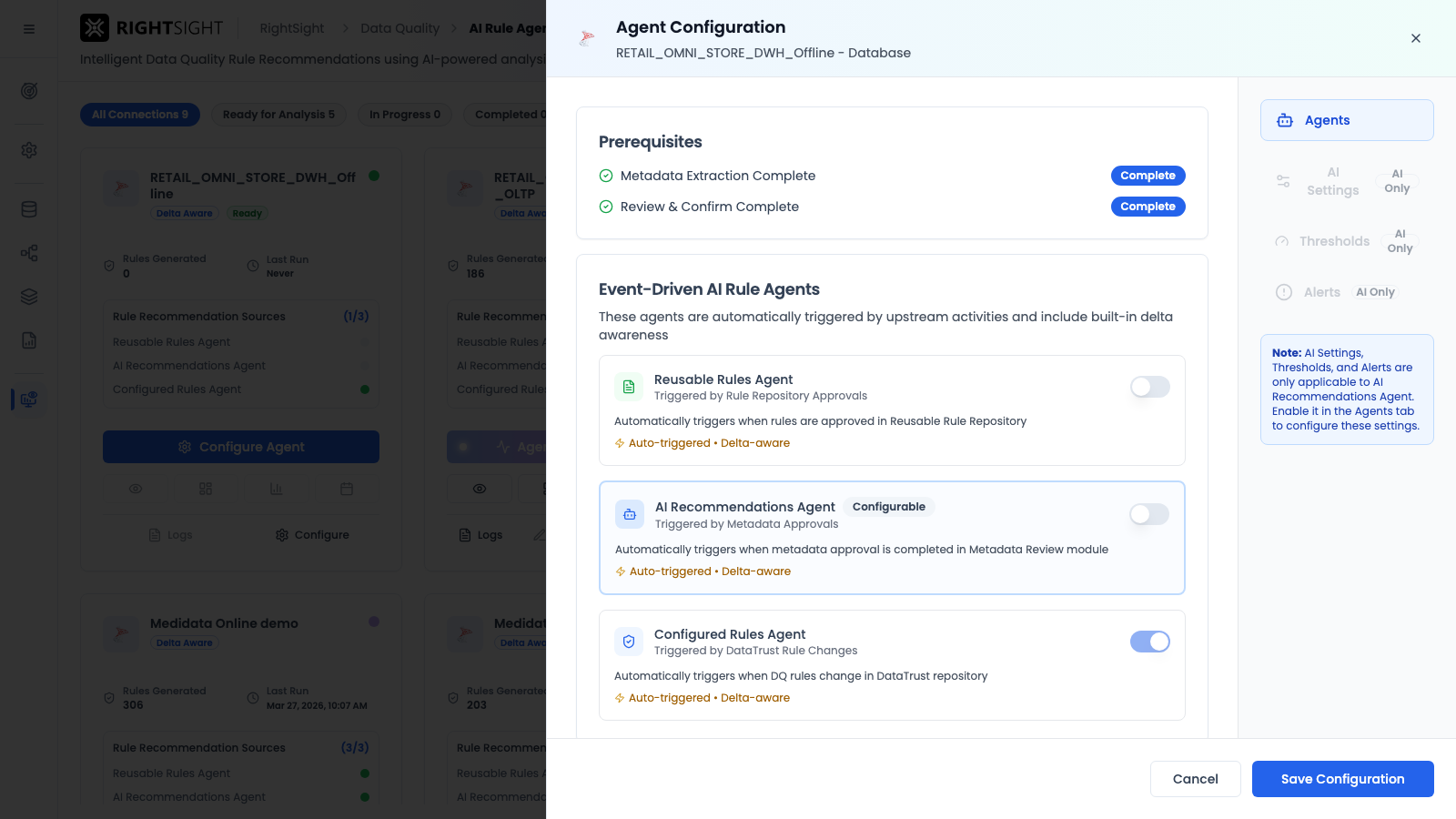Open the target icon in left sidebar
This screenshot has height=819, width=1456.
tap(29, 91)
